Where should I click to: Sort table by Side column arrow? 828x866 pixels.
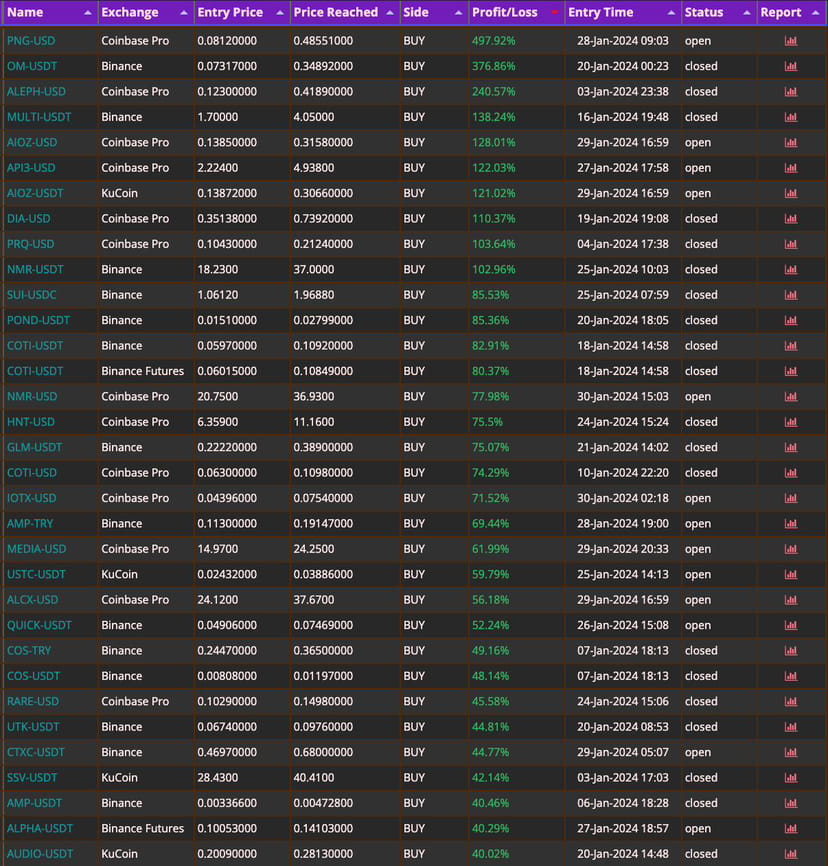pyautogui.click(x=458, y=13)
